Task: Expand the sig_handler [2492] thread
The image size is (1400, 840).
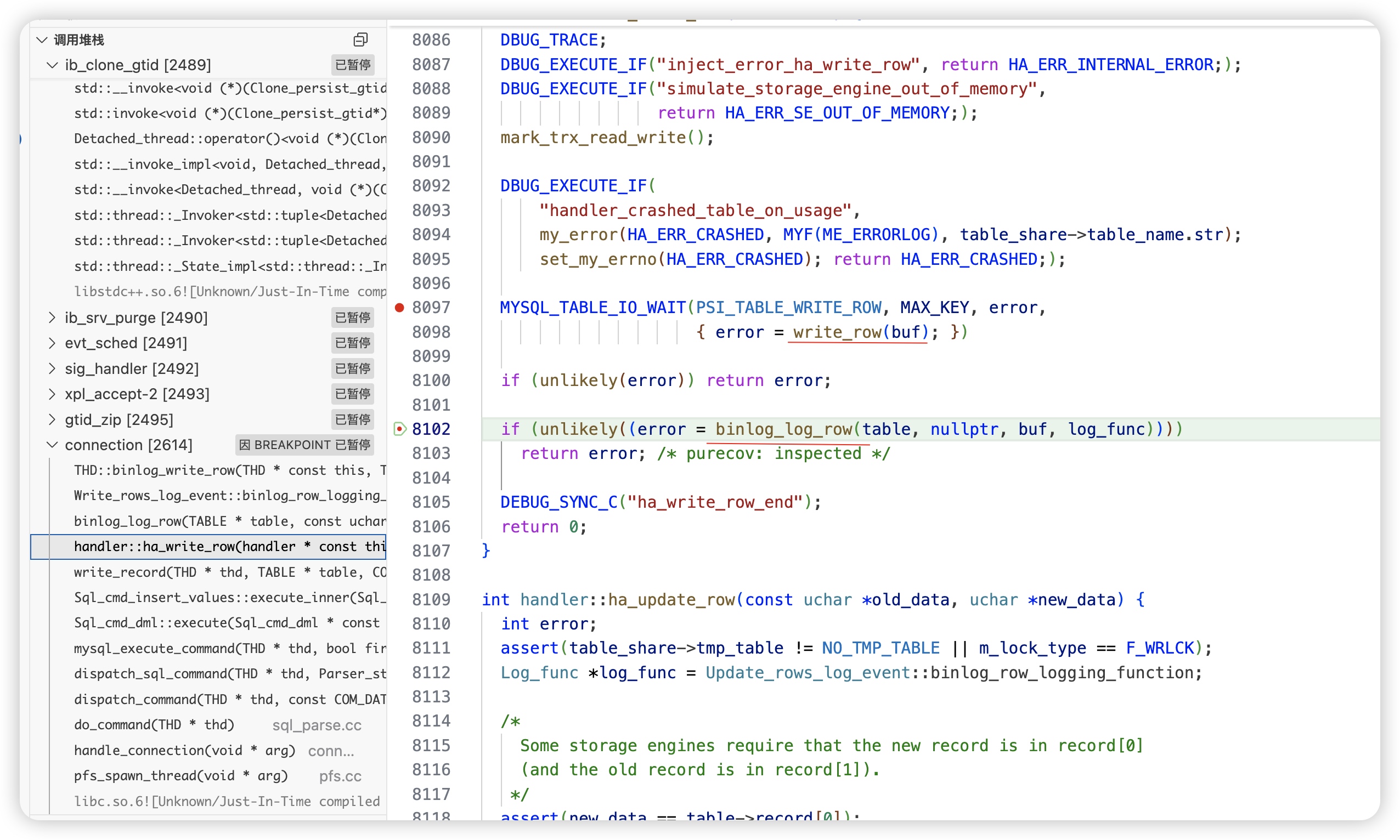Action: [52, 368]
